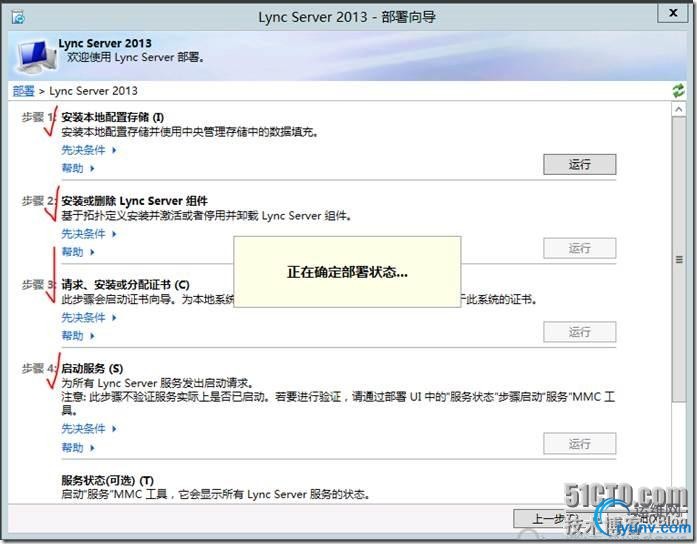
Task: Click the refresh icon at top right
Action: tap(678, 91)
